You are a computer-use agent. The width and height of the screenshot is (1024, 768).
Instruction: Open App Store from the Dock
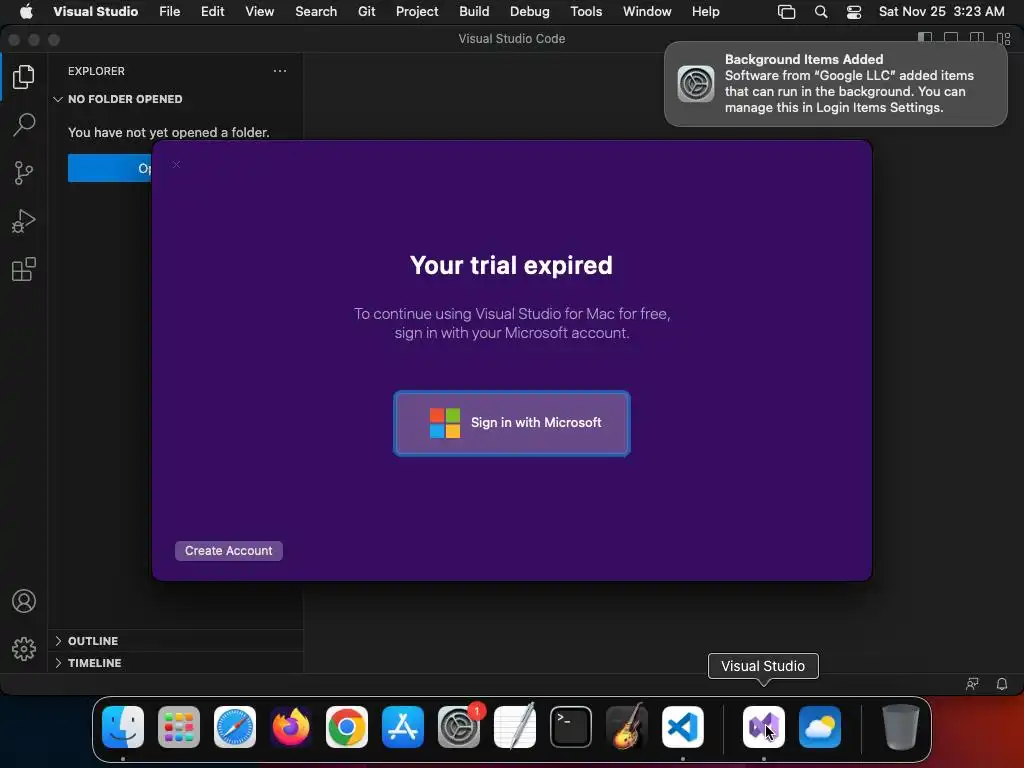[403, 727]
